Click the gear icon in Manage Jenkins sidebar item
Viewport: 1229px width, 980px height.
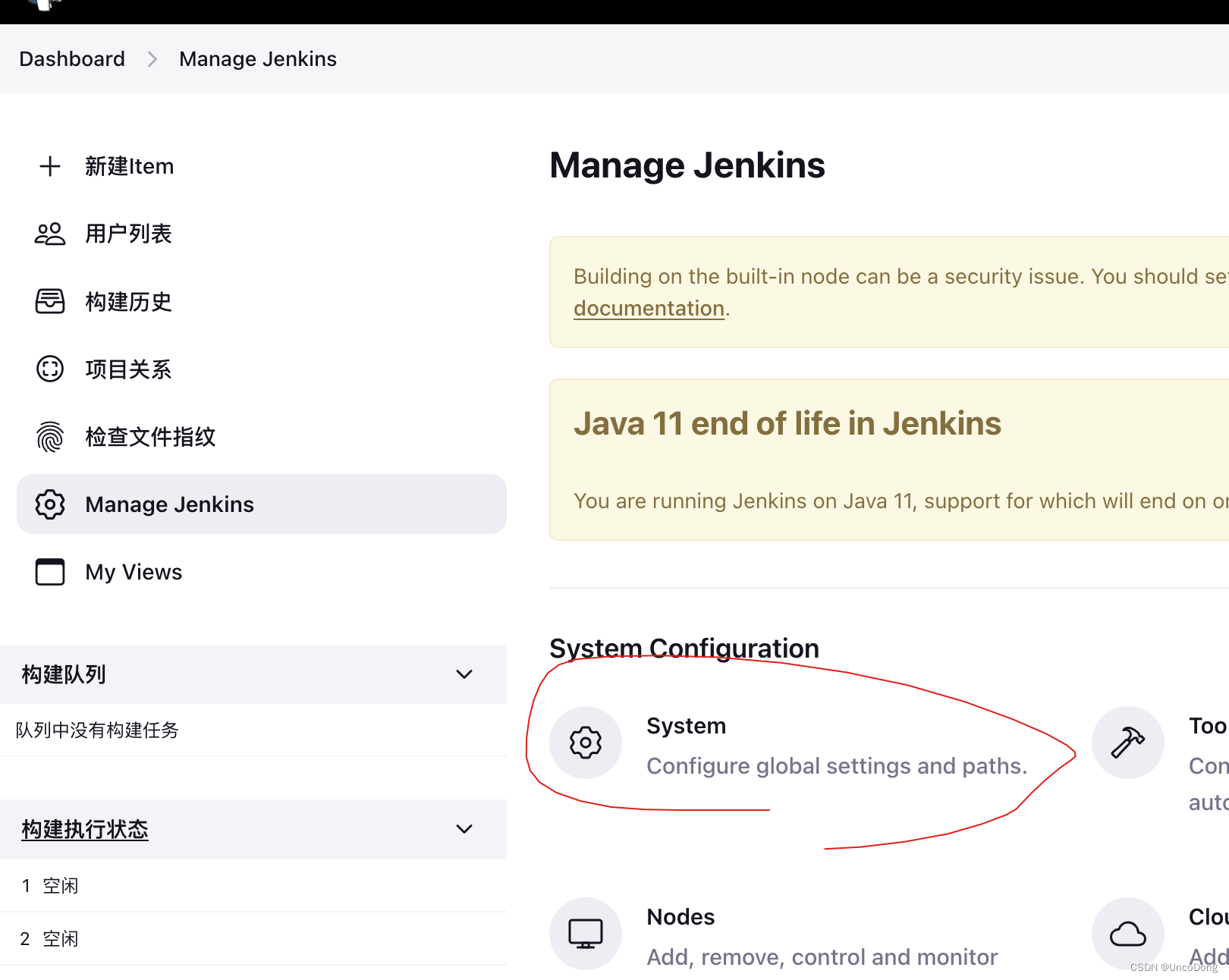[50, 504]
